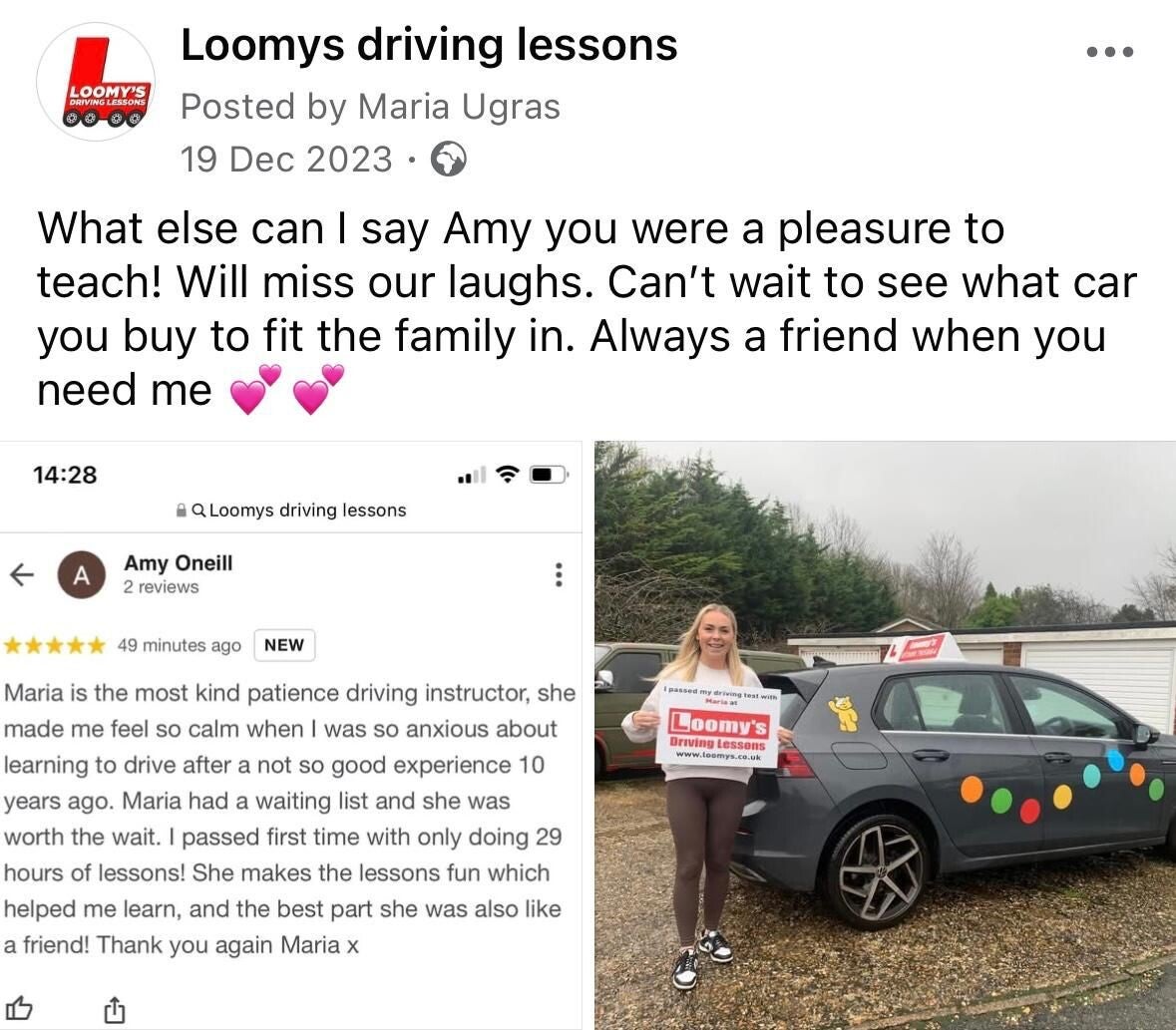Tap the share icon under the review

pyautogui.click(x=114, y=1009)
